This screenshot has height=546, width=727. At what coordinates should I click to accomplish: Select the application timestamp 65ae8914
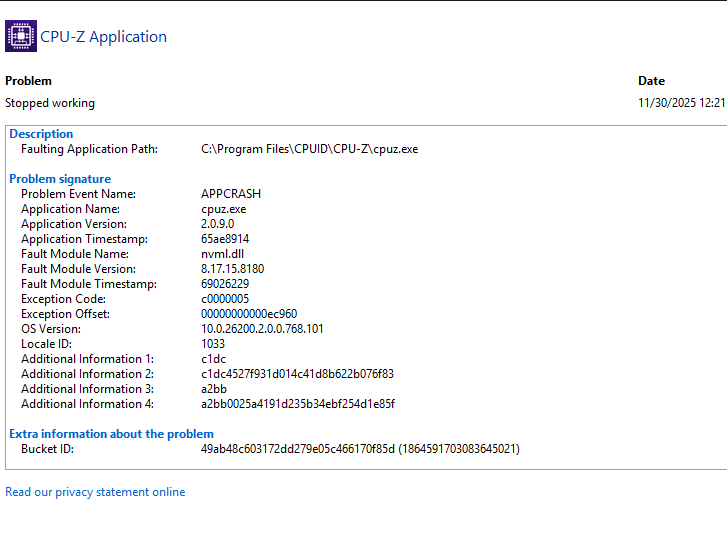[225, 239]
